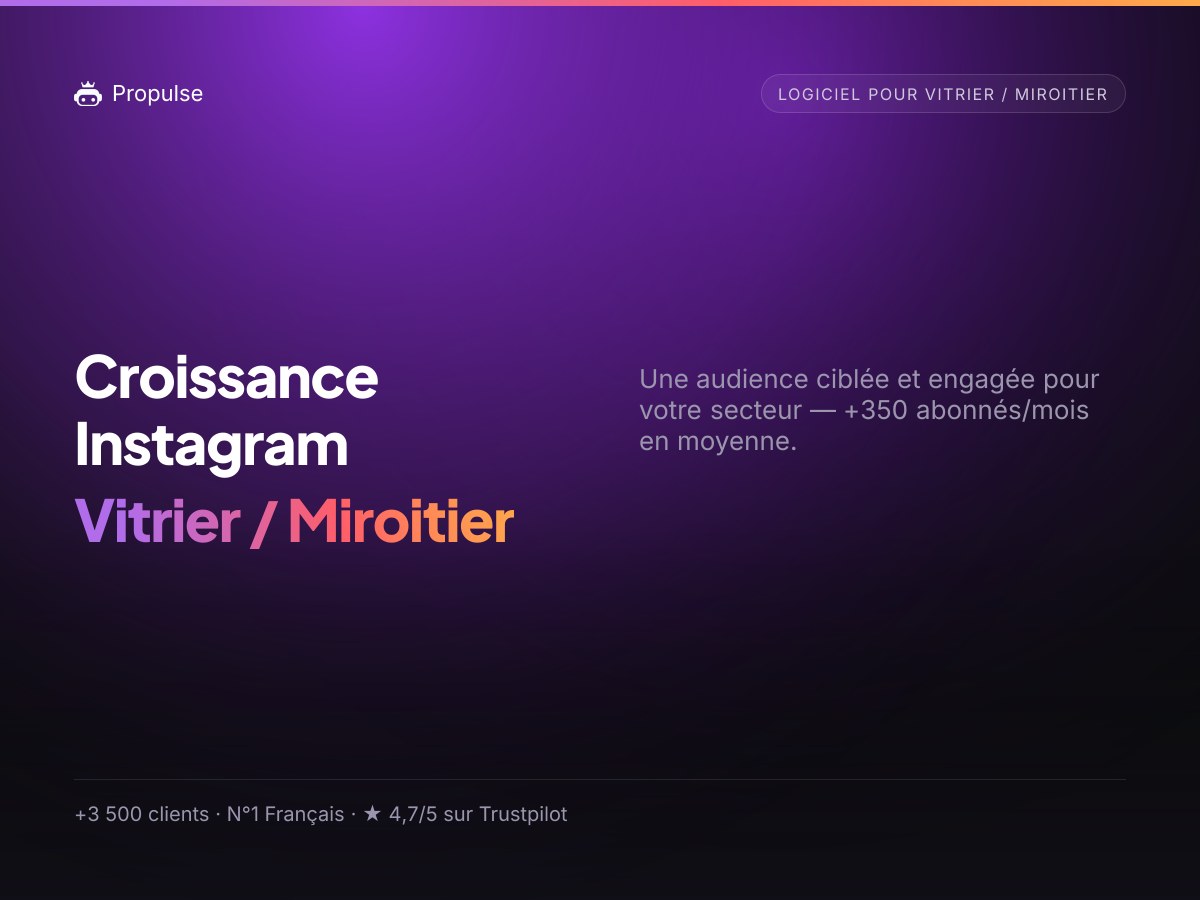
Task: Select the Croissance Instagram heading
Action: (x=227, y=411)
